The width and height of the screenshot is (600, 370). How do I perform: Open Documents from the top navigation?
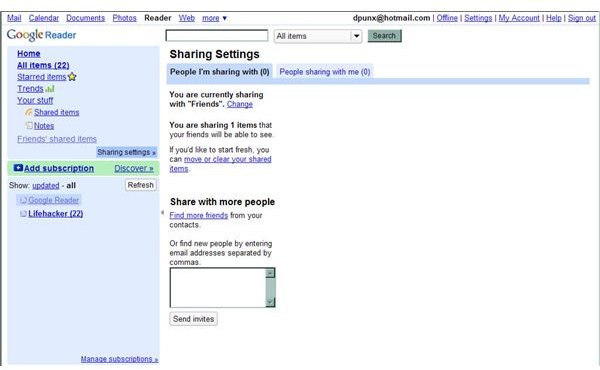point(85,18)
